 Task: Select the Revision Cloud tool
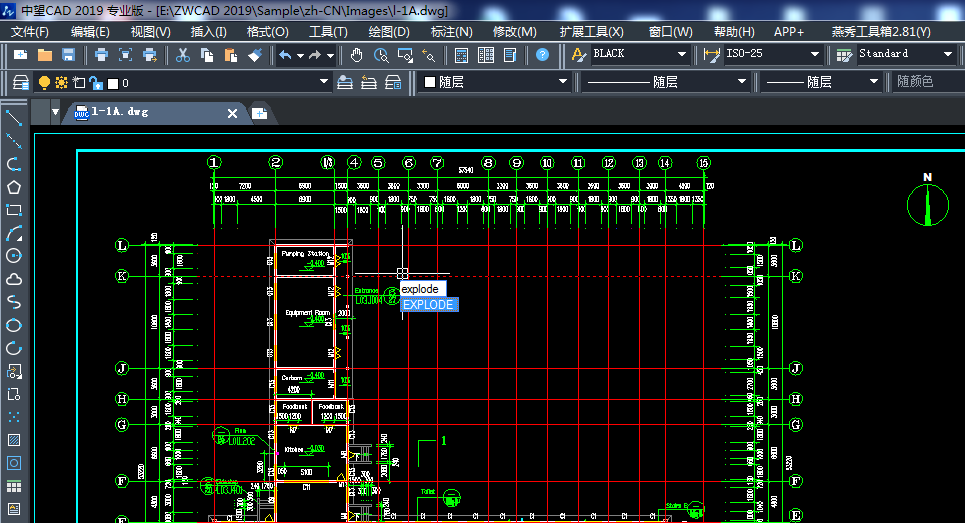tap(14, 279)
